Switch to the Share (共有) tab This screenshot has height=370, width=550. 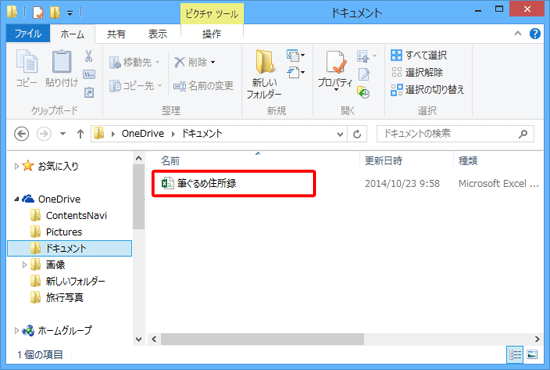116,34
